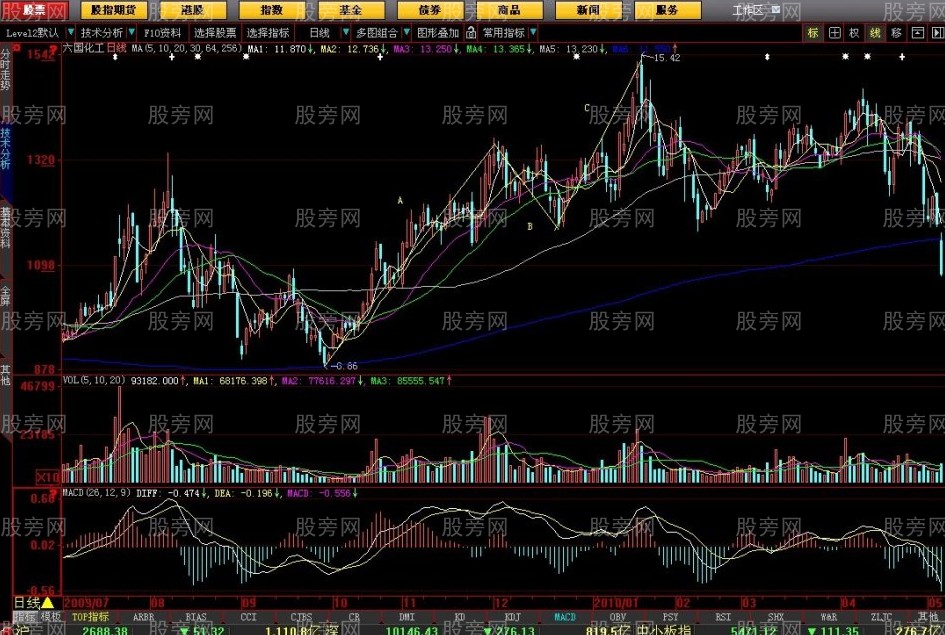Toggle the 线 draw-line icon
945x635 pixels.
click(x=875, y=33)
